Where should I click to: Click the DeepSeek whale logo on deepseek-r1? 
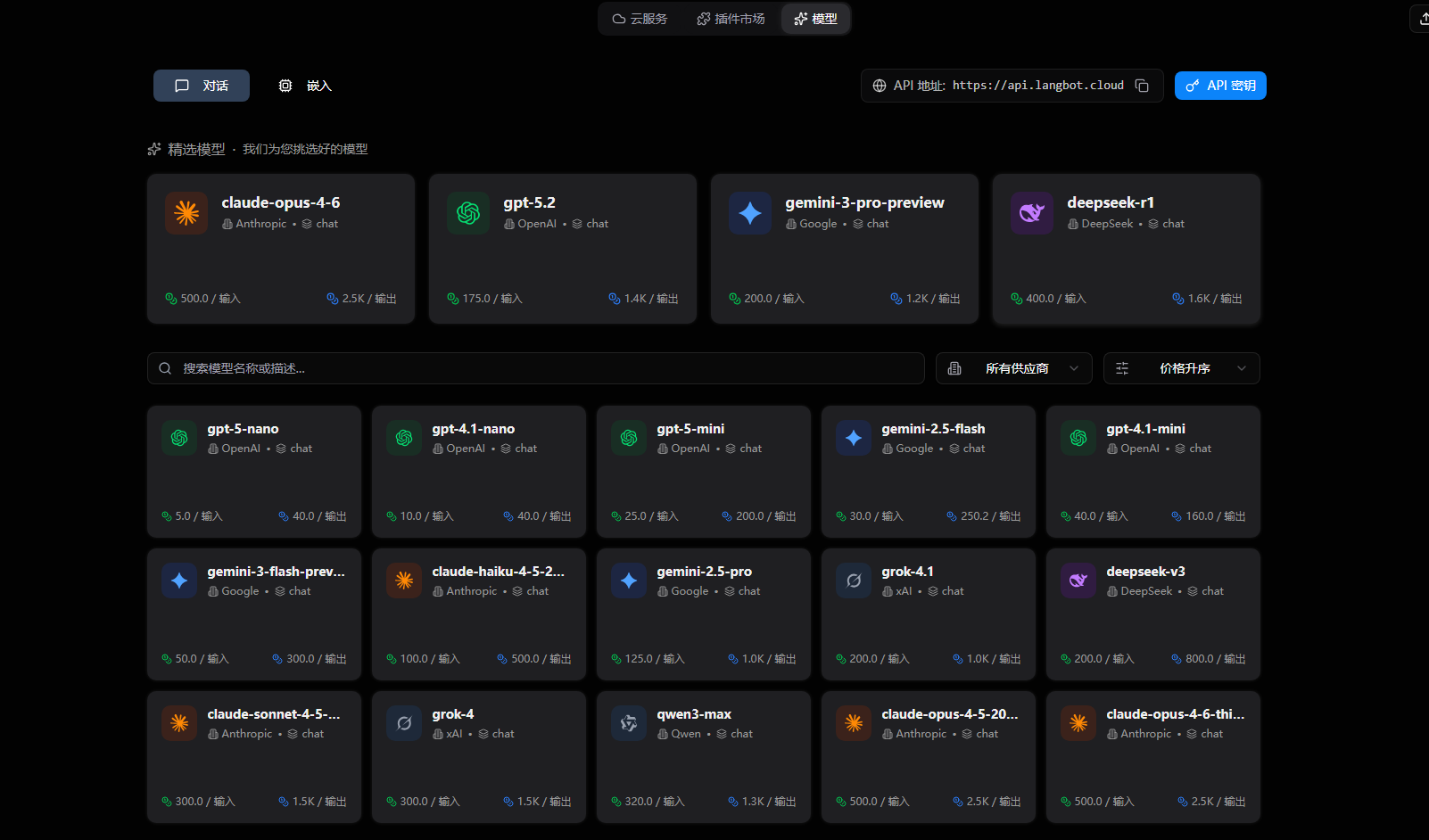coord(1032,213)
